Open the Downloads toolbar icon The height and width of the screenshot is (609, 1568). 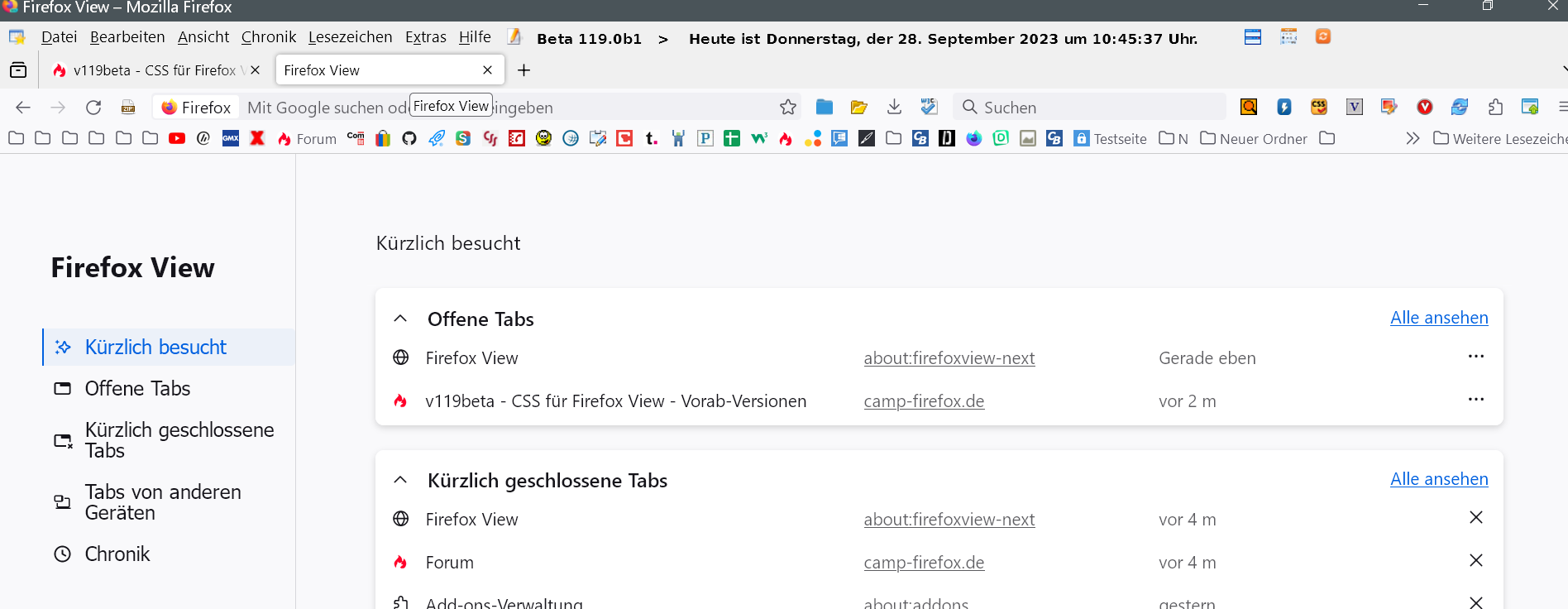894,107
